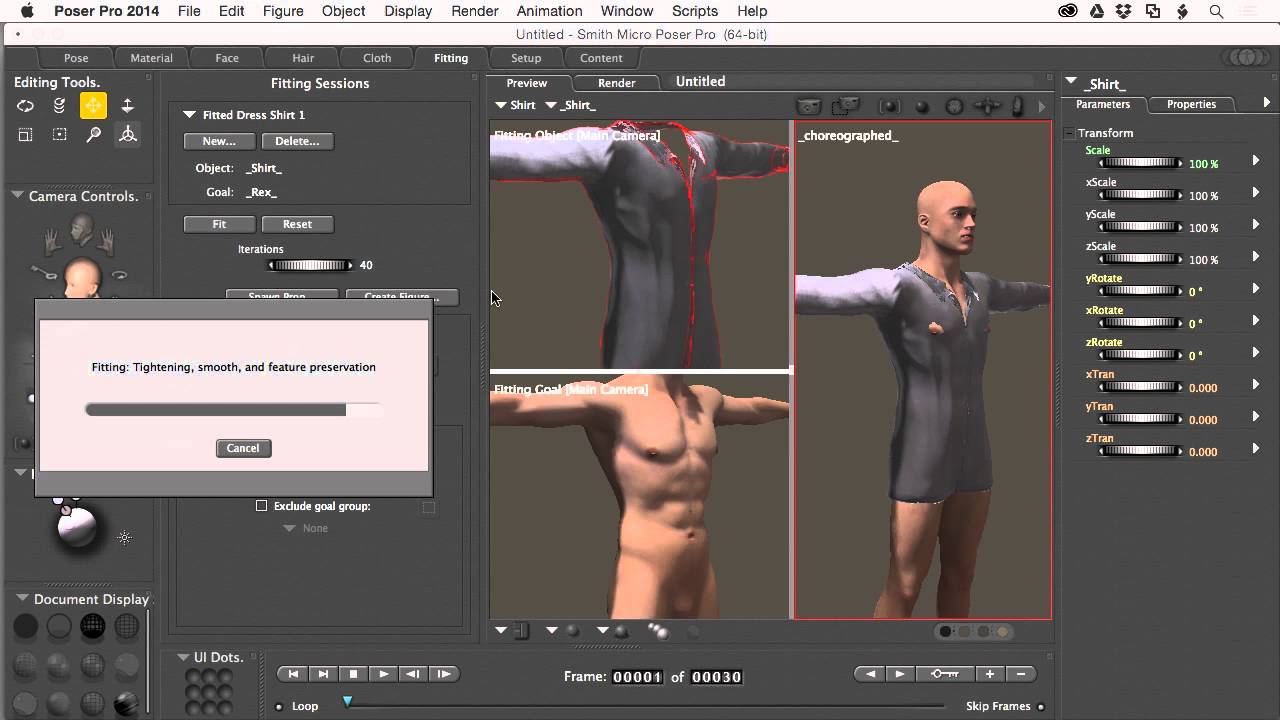Image resolution: width=1280 pixels, height=720 pixels.
Task: Open the Dropbox menu bar icon
Action: click(1123, 11)
